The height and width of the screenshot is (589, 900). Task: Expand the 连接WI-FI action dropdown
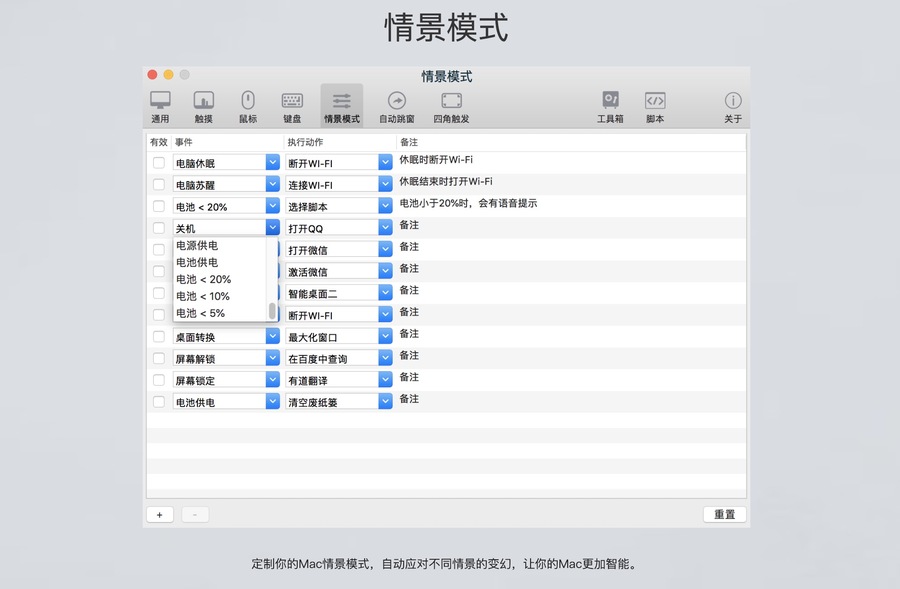(385, 185)
